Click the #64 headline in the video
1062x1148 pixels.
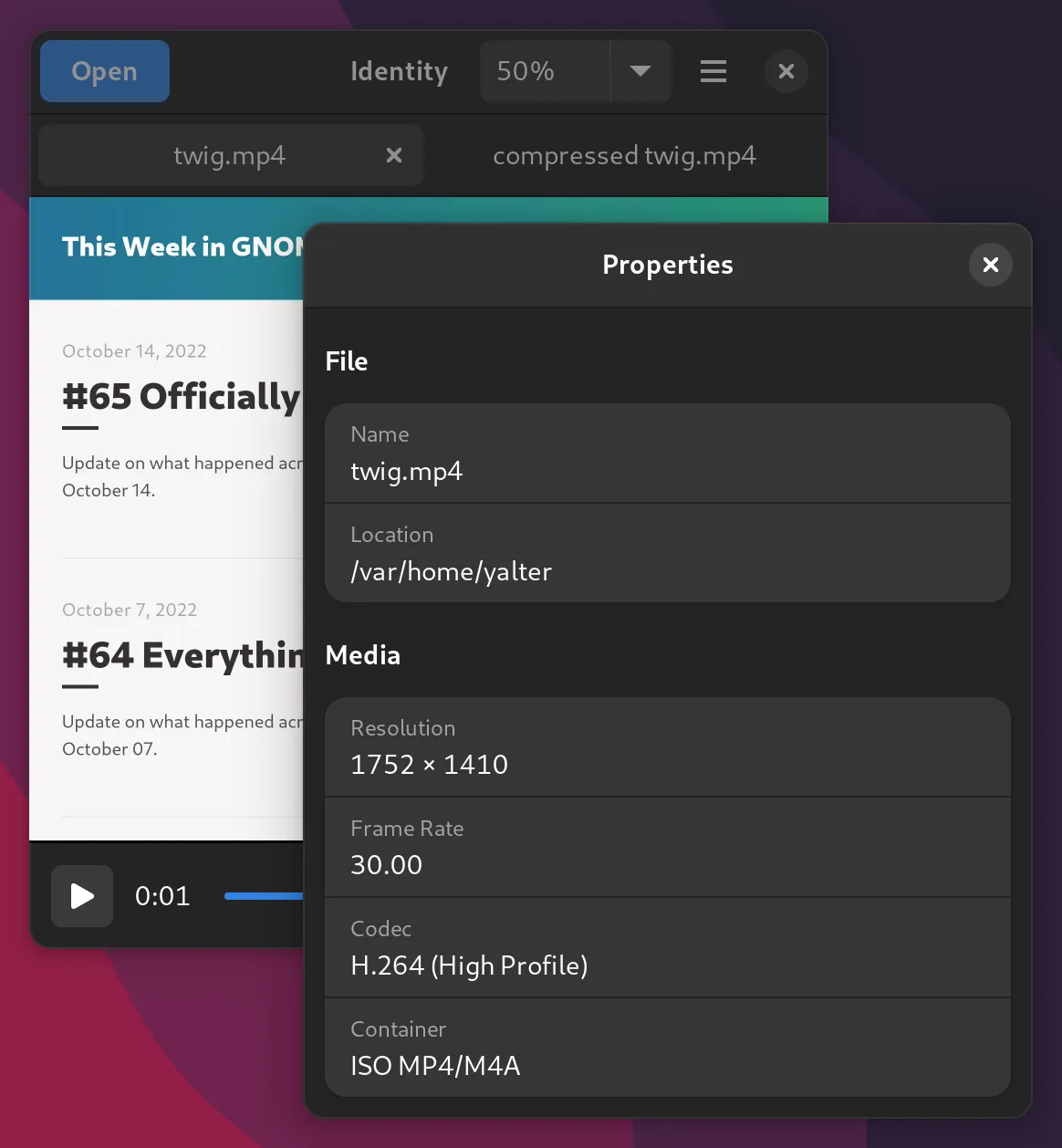pos(182,655)
